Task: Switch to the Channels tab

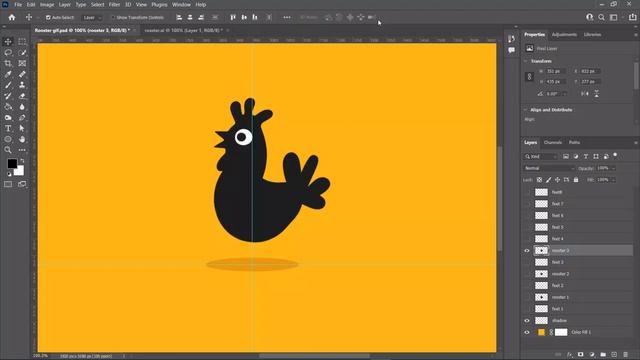Action: tap(553, 142)
